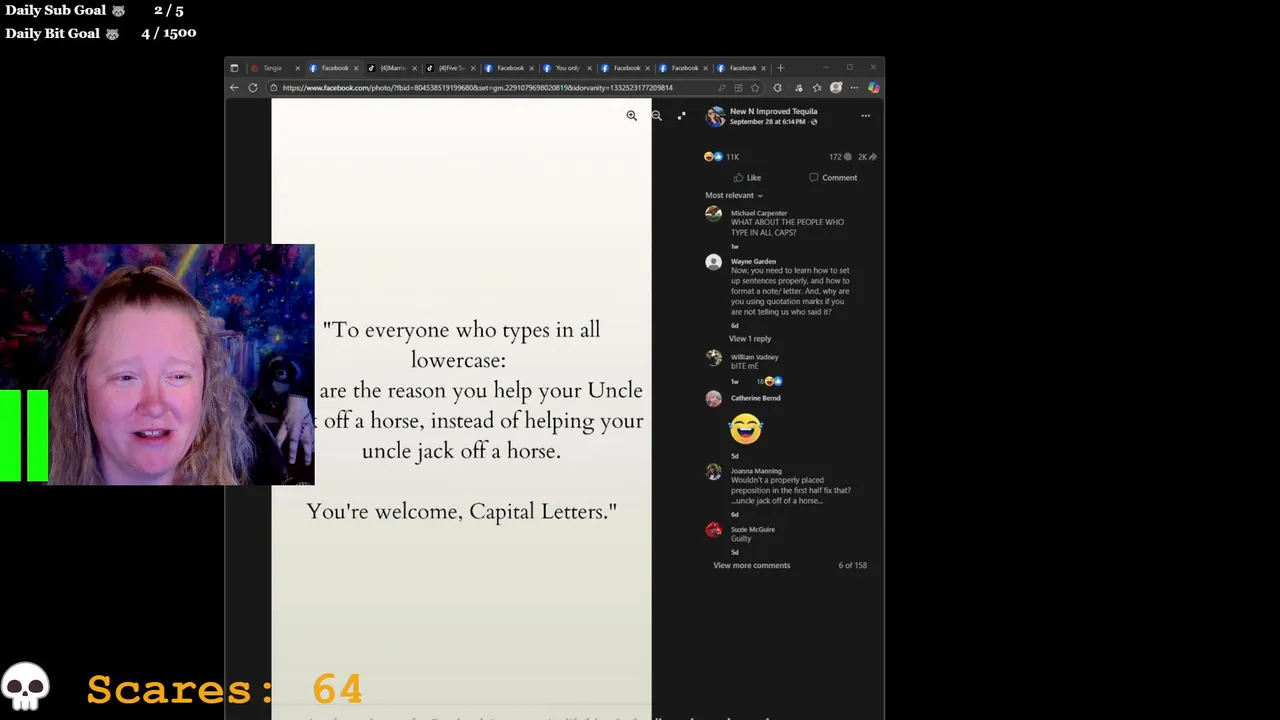Open Wayne Garden's avatar
1280x720 pixels.
(713, 262)
